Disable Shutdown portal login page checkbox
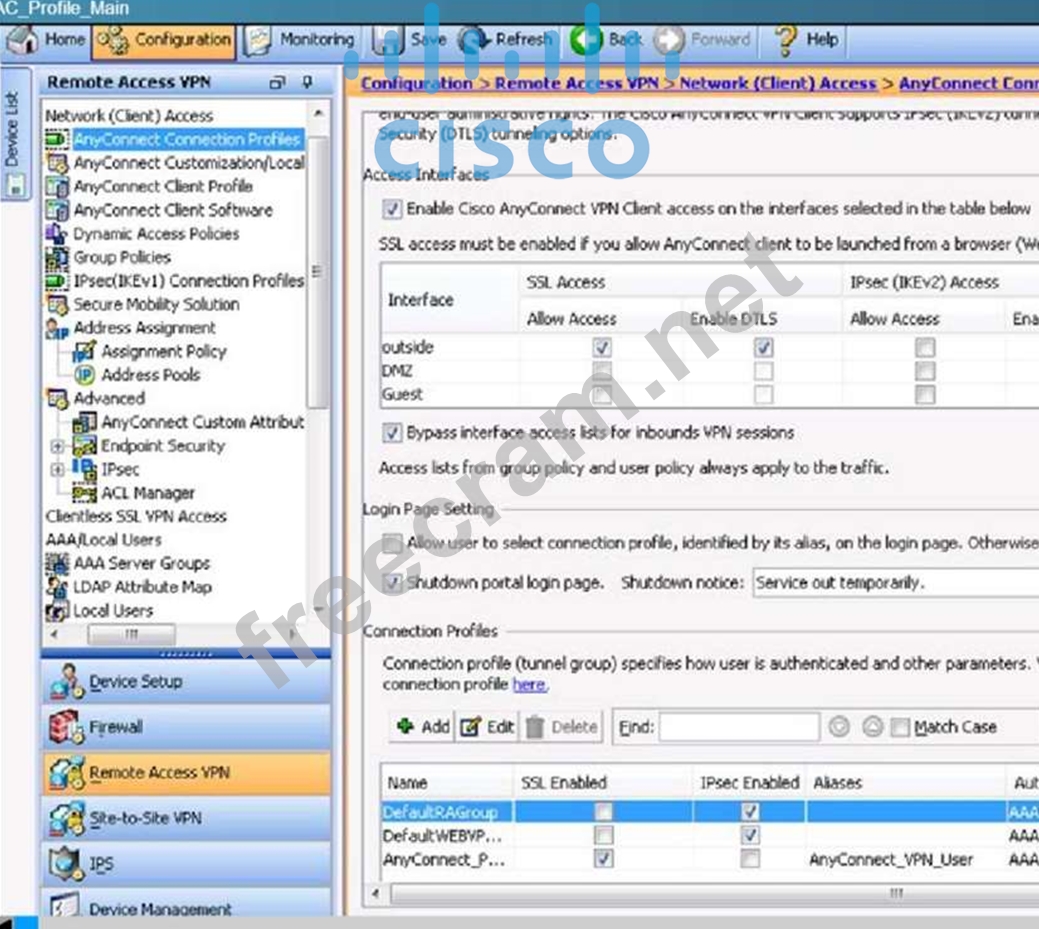Screen dimensions: 1039x929 pyautogui.click(x=392, y=582)
